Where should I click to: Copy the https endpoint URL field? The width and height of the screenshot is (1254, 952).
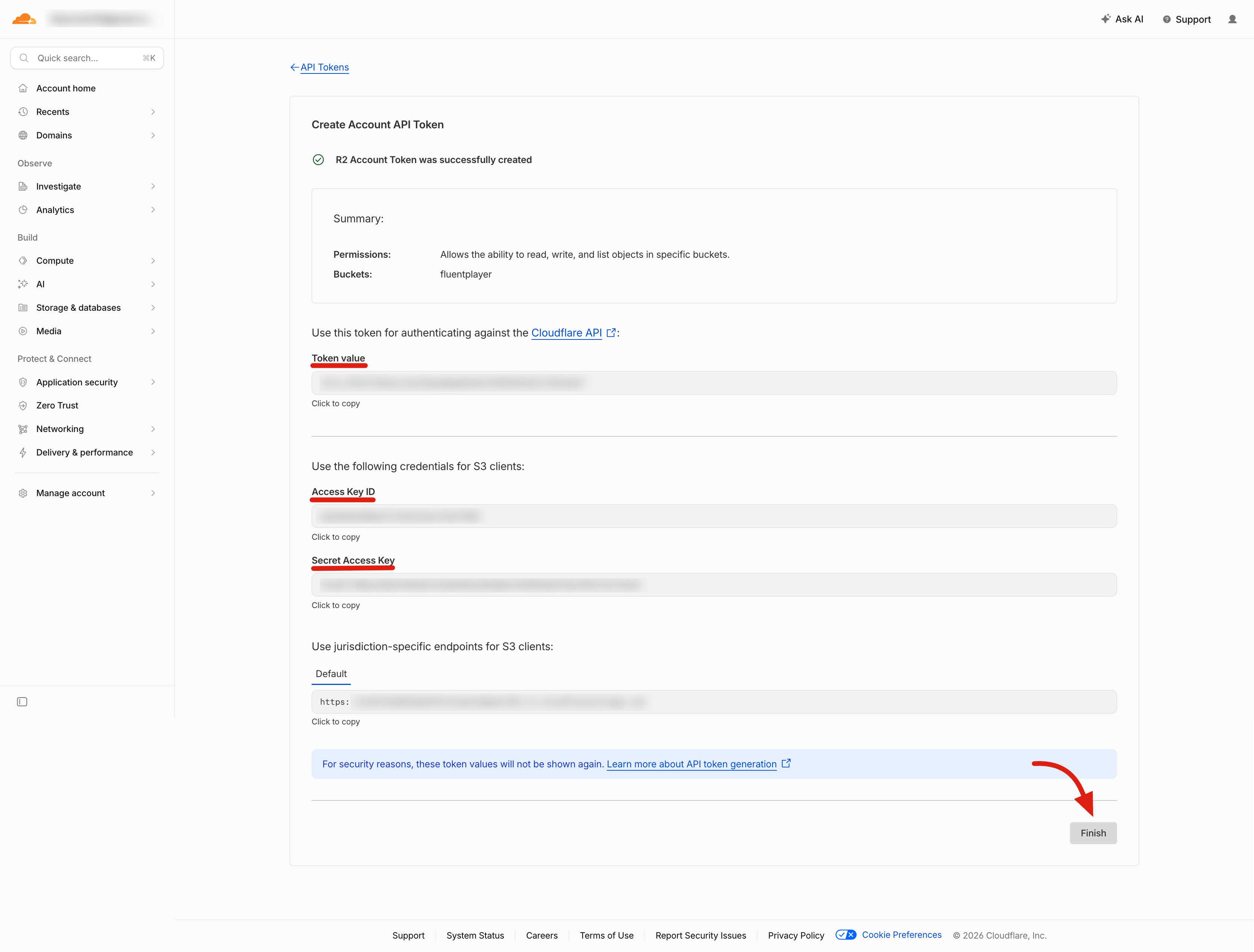(714, 702)
